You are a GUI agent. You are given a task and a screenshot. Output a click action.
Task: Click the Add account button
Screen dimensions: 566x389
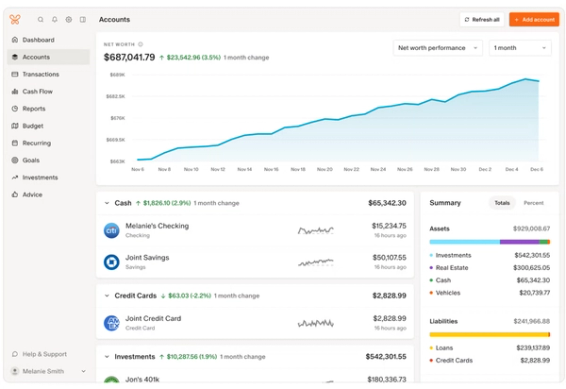[x=534, y=19]
